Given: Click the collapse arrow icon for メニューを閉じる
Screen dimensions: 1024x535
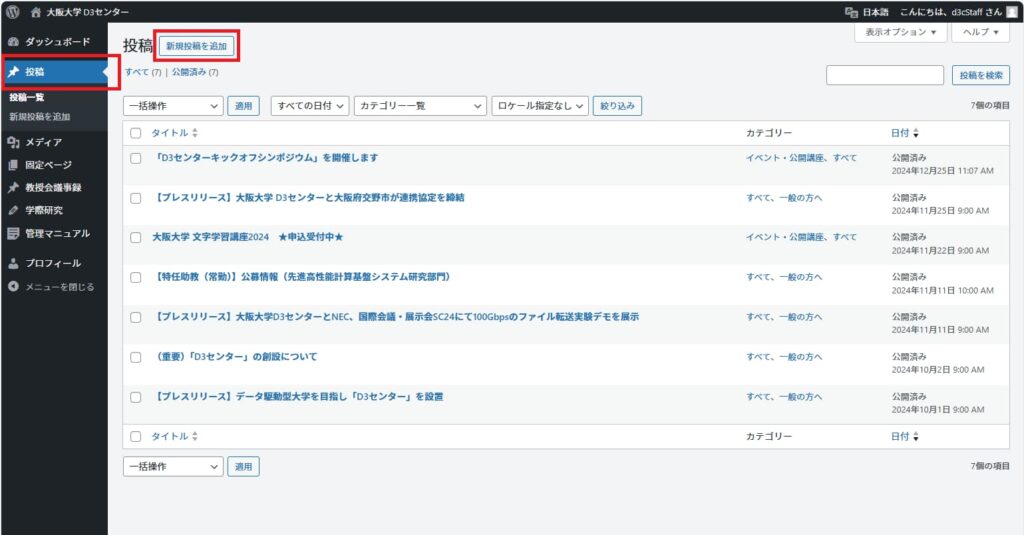Looking at the screenshot, I should (x=13, y=286).
